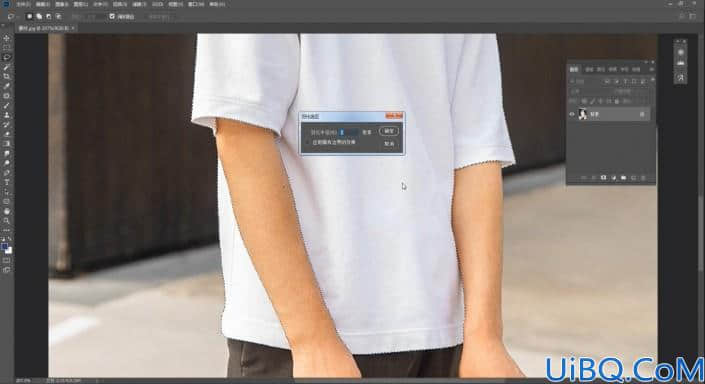Close the open document tab

tap(73, 28)
